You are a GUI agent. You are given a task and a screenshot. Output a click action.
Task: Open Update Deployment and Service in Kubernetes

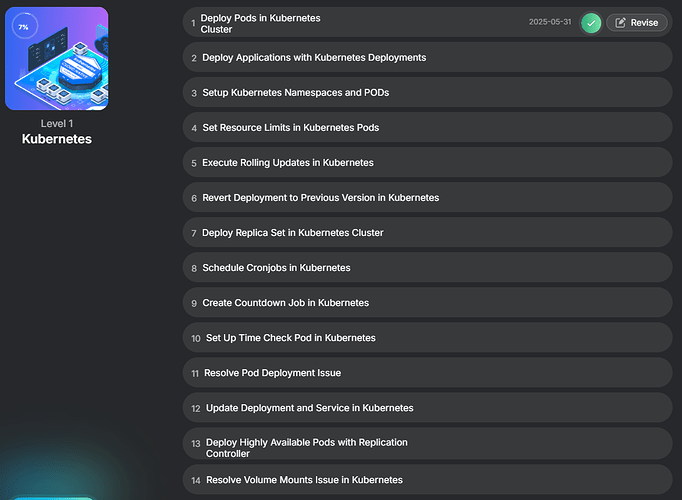click(309, 408)
